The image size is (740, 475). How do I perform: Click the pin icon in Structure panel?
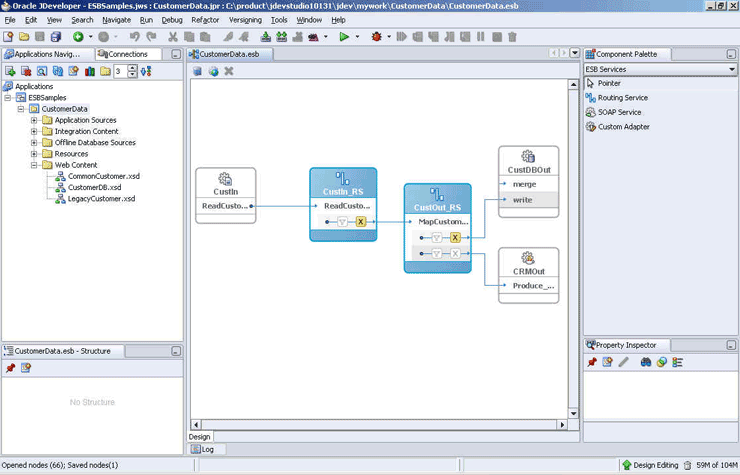coord(10,368)
